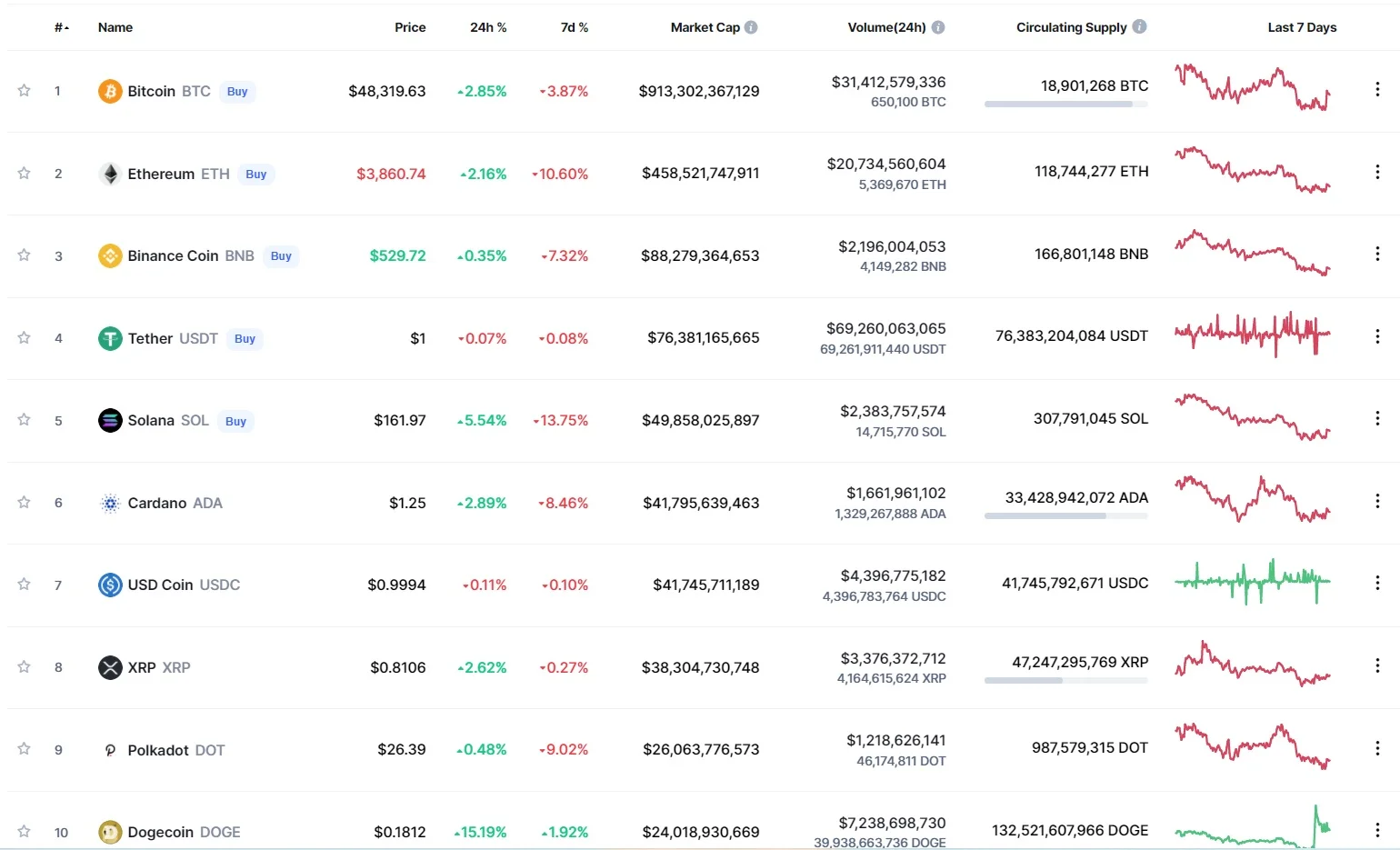Image resolution: width=1400 pixels, height=850 pixels.
Task: Open more options menu for Tether row
Action: [x=1377, y=336]
